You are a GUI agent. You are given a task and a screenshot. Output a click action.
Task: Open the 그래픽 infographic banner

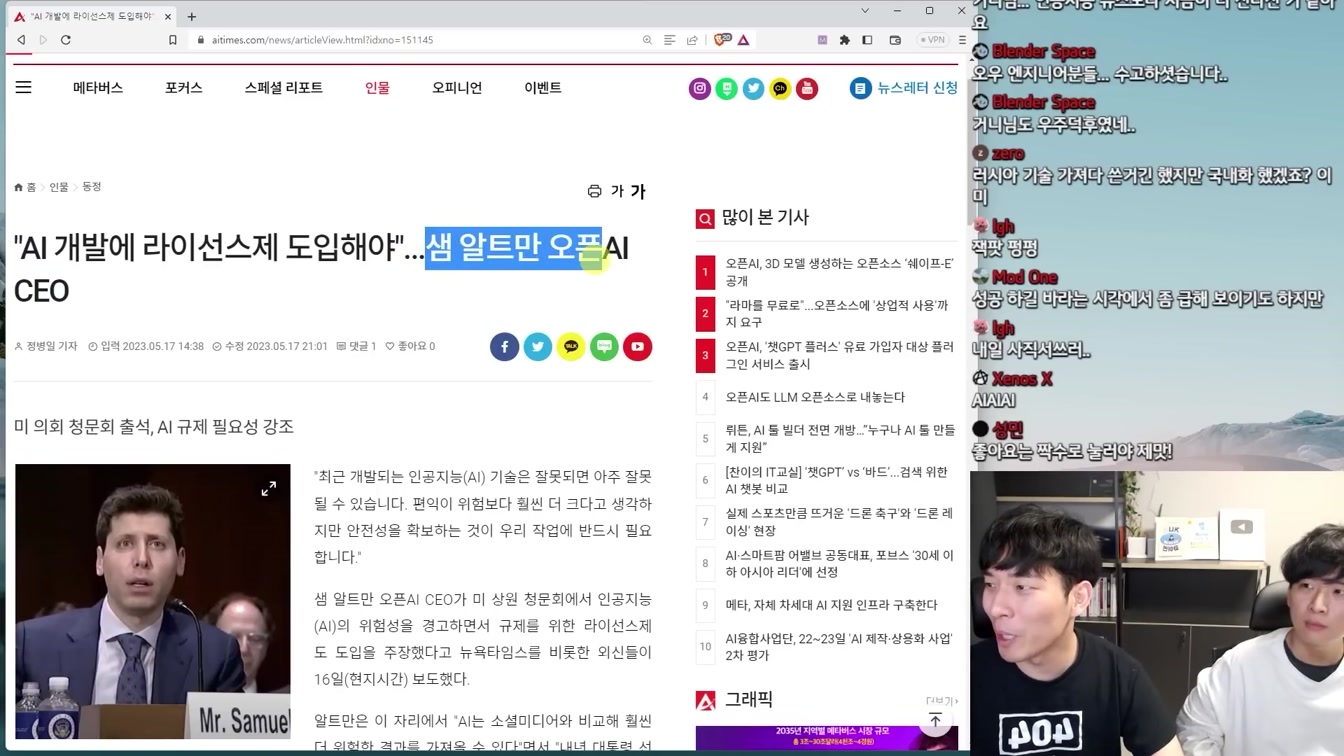tap(827, 739)
